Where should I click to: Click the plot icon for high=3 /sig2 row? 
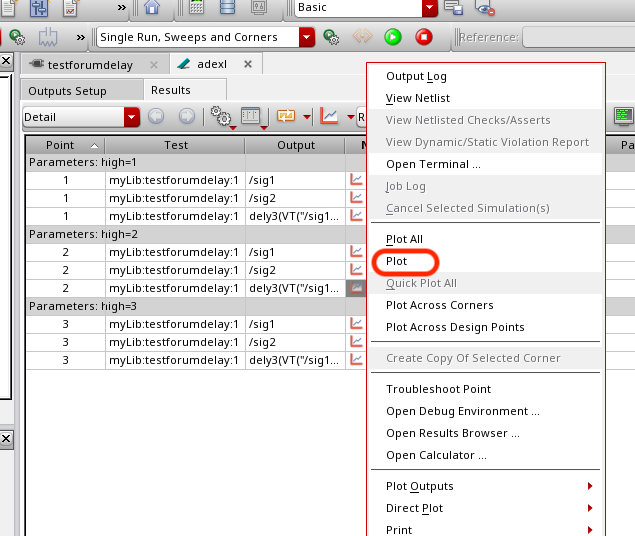click(355, 342)
